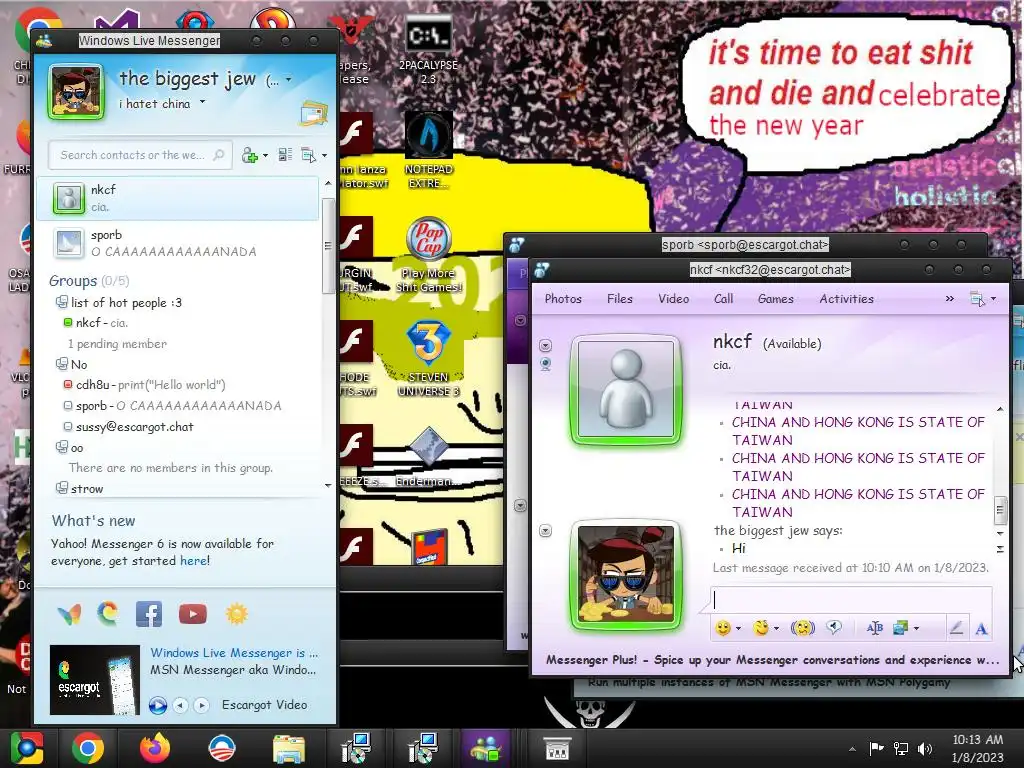Collapse the 'list of hot people :3' group
Viewport: 1024px width, 768px height.
pos(61,302)
